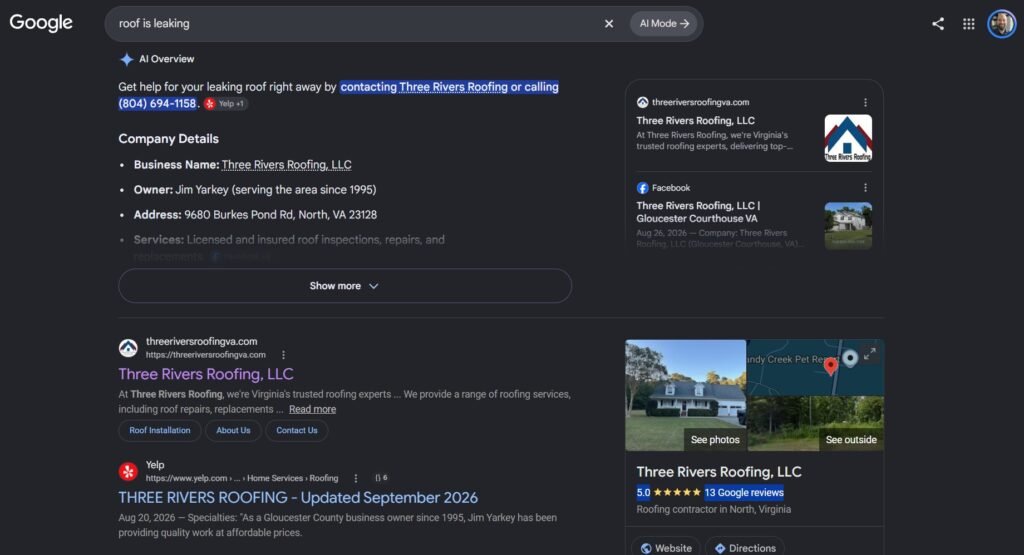Open the Yelp +1 source chip
The image size is (1024, 555).
(225, 104)
